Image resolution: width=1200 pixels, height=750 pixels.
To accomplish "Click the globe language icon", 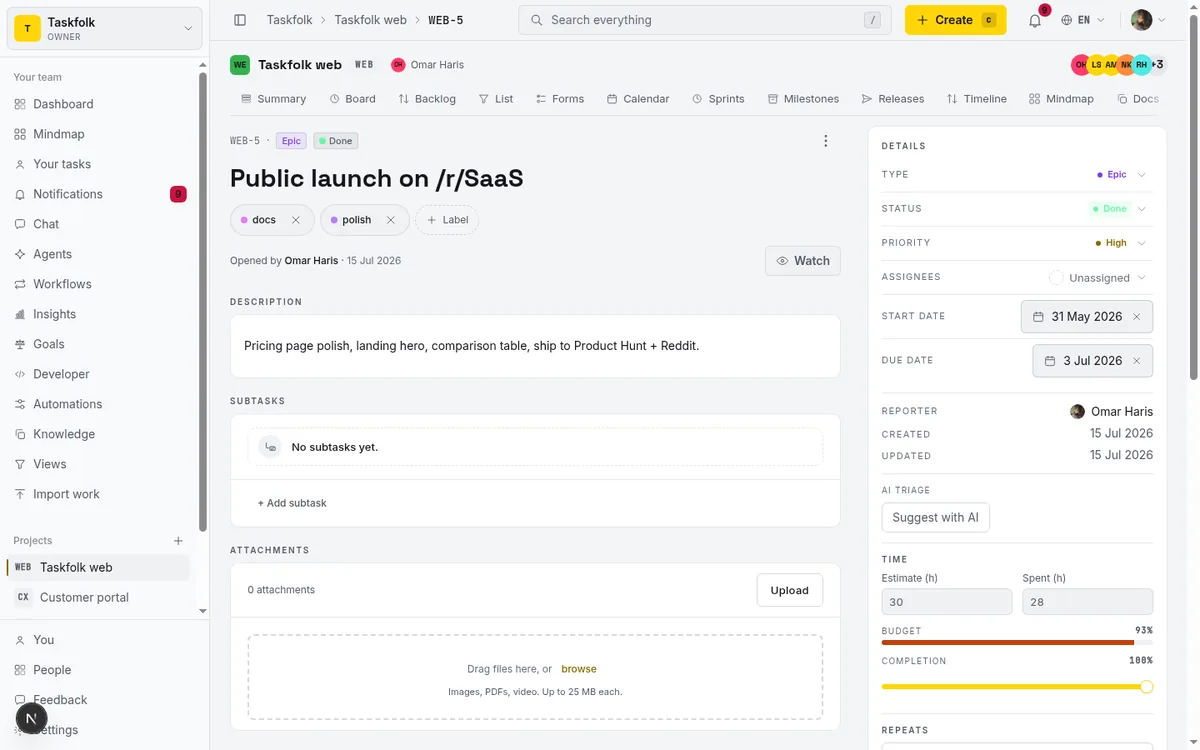I will point(1067,20).
